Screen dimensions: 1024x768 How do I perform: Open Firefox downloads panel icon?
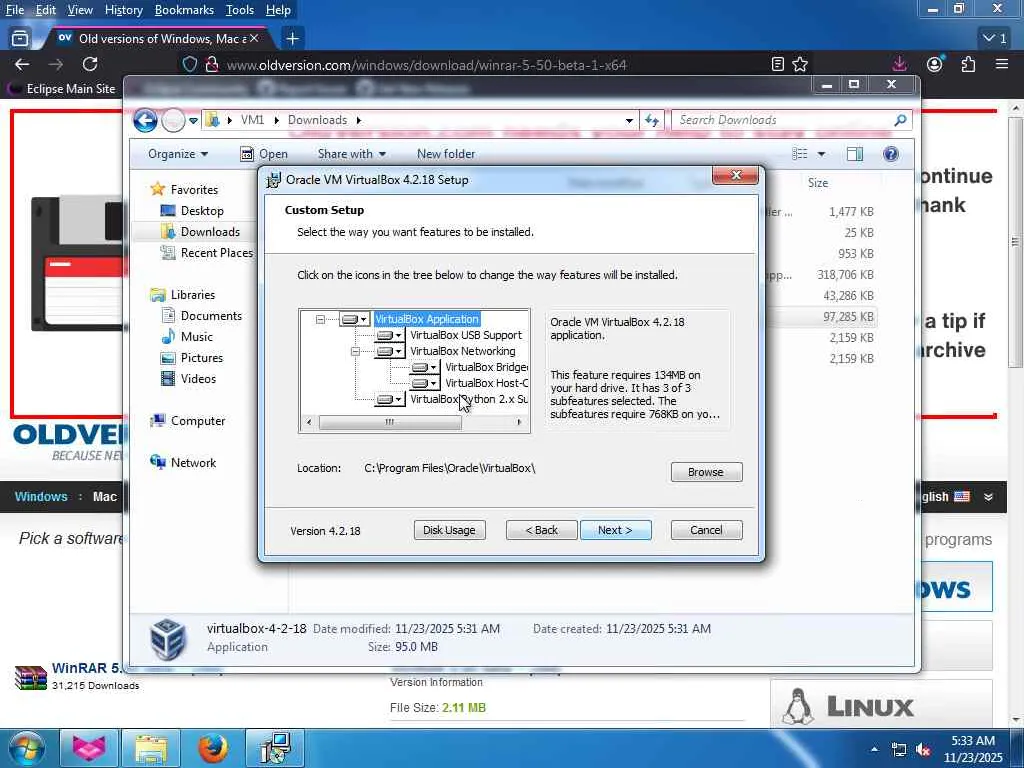899,64
